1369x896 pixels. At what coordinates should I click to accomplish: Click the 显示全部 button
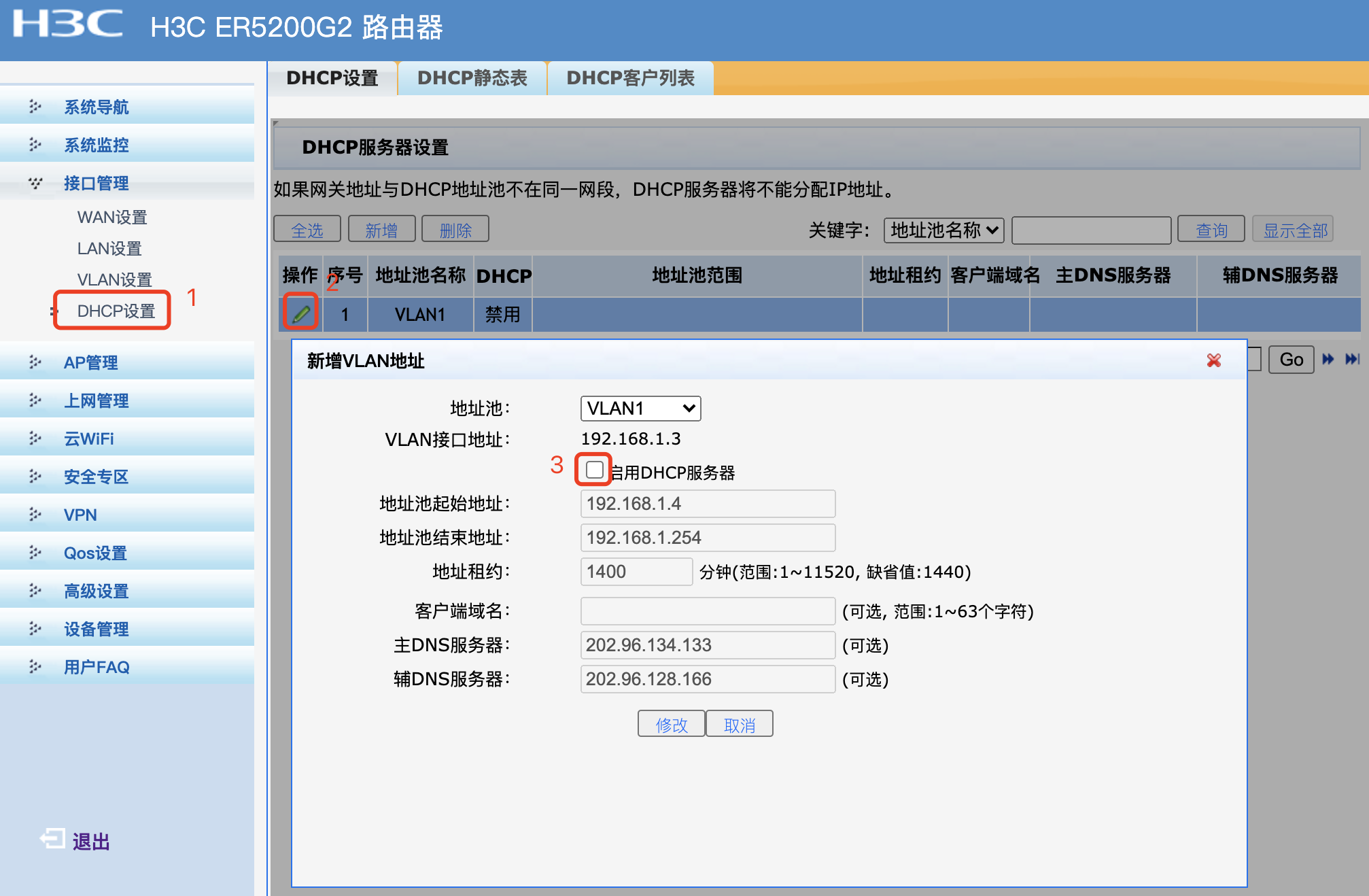click(x=1292, y=229)
